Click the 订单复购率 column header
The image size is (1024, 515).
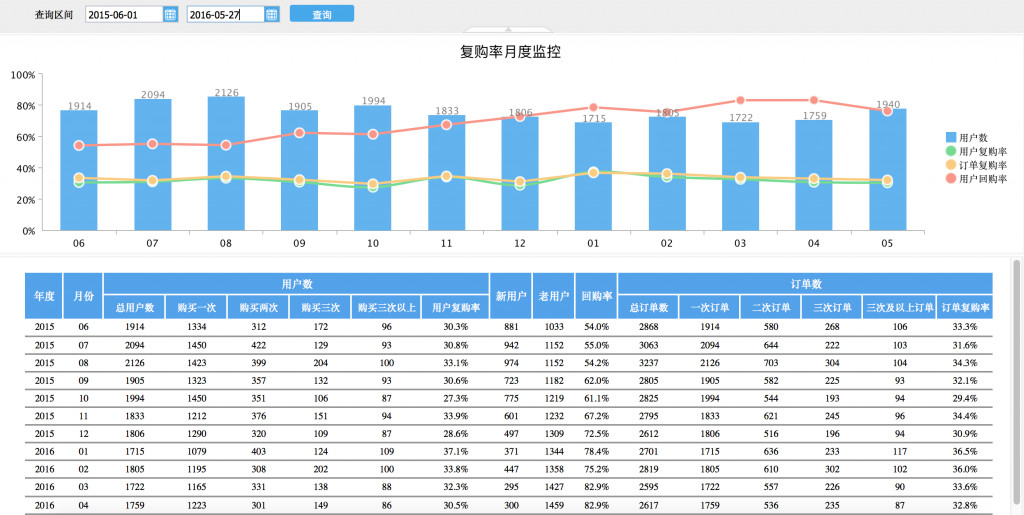pos(965,308)
